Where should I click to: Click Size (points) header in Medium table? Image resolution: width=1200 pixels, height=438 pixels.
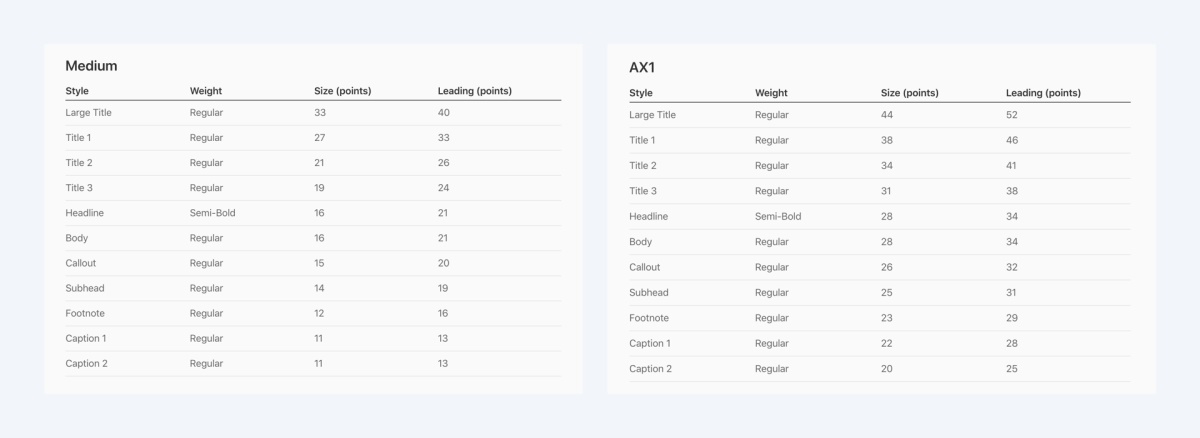(342, 91)
